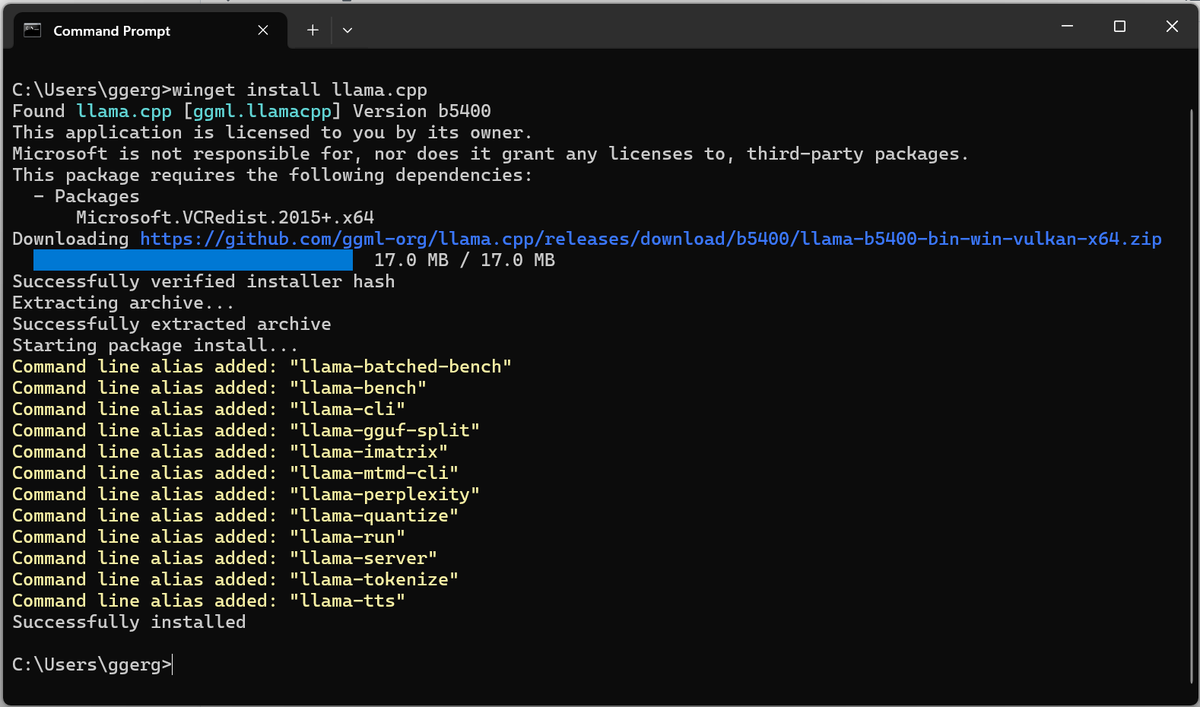Click the "llama-bench" alias line
The width and height of the screenshot is (1200, 707).
tap(219, 388)
